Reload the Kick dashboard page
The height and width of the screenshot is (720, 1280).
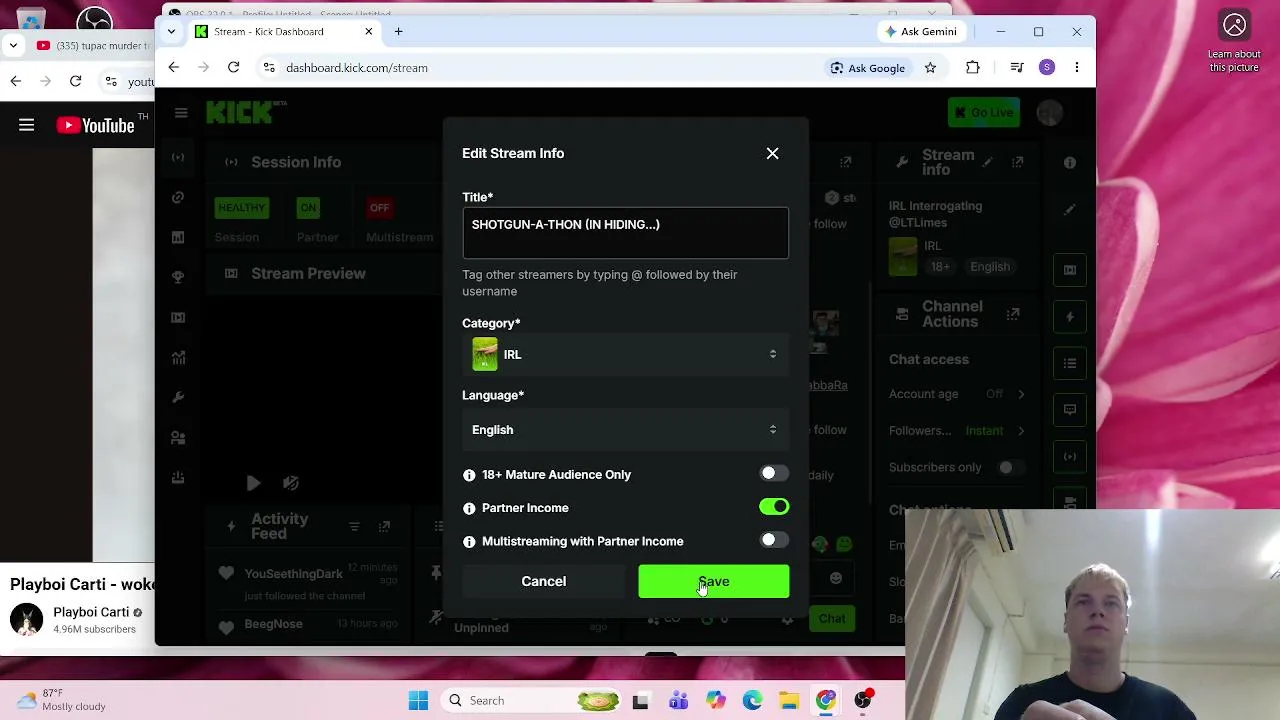point(233,67)
